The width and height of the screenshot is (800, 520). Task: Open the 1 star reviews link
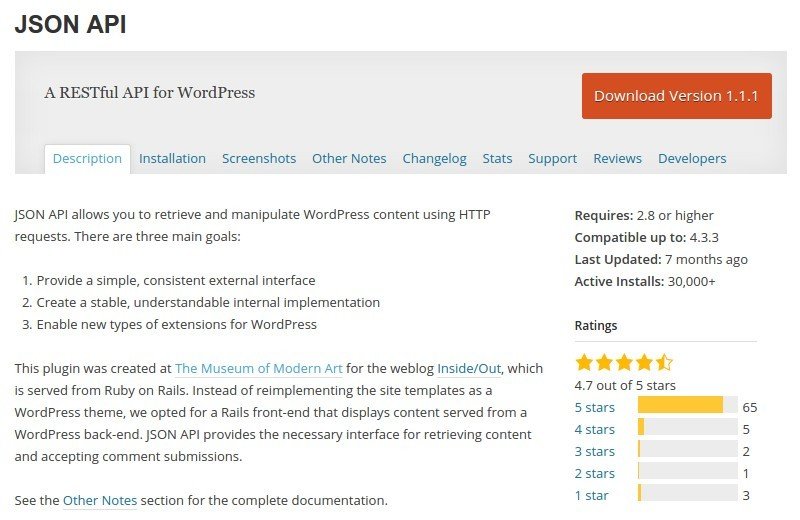point(591,495)
